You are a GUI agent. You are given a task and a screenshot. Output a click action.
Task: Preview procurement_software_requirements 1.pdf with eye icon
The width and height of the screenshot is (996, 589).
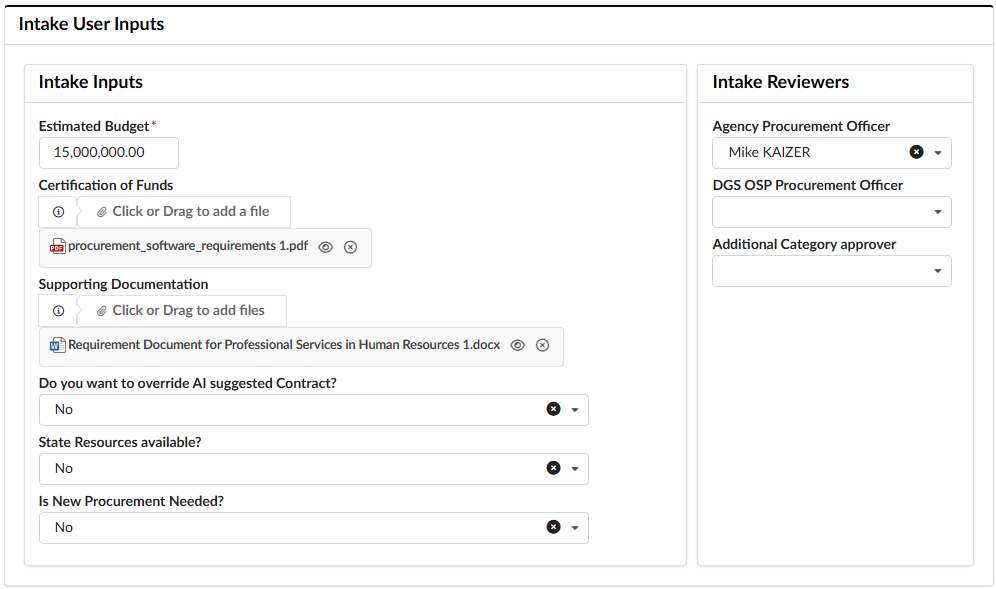(x=325, y=247)
